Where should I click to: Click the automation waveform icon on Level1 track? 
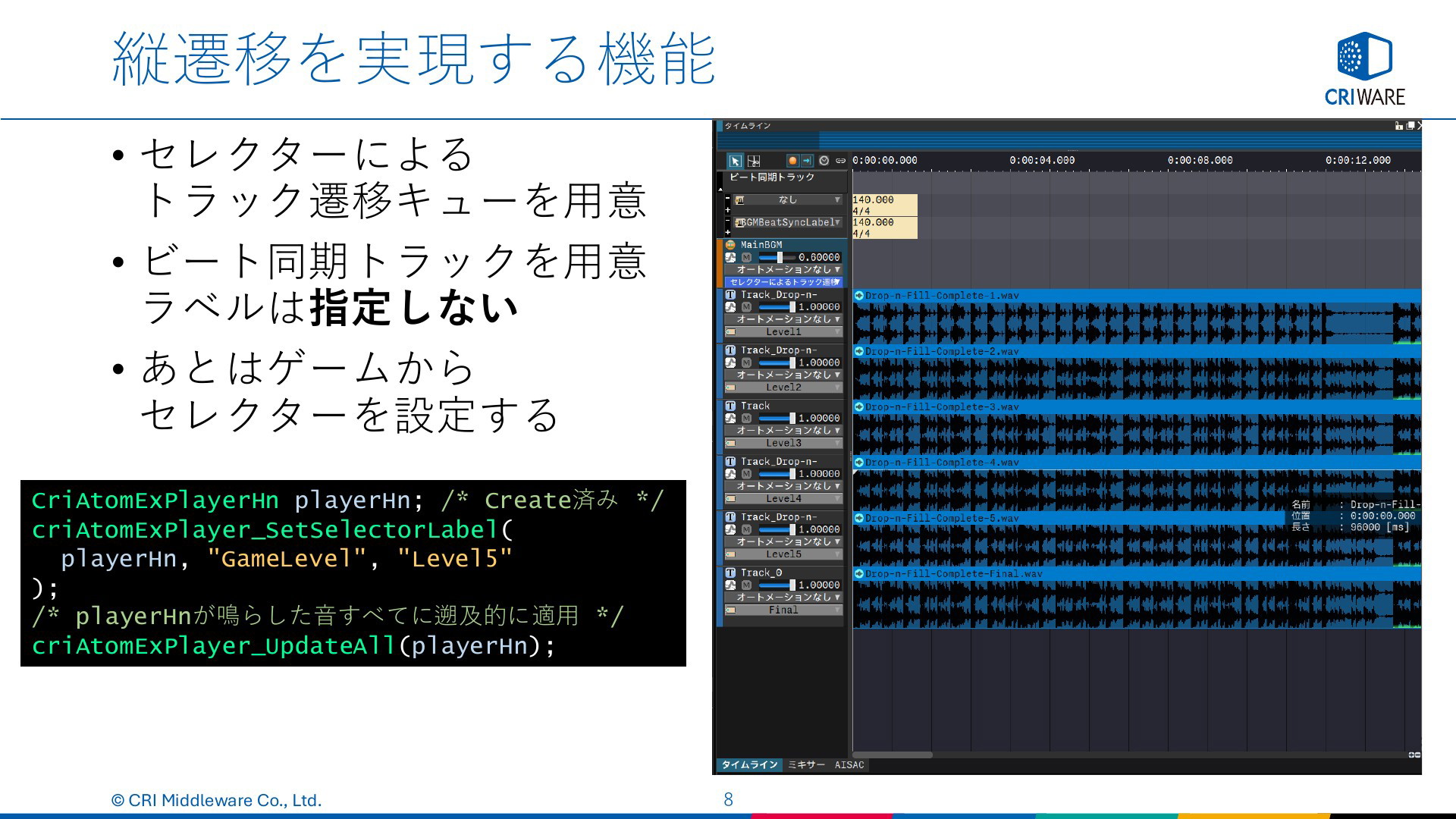pos(730,307)
